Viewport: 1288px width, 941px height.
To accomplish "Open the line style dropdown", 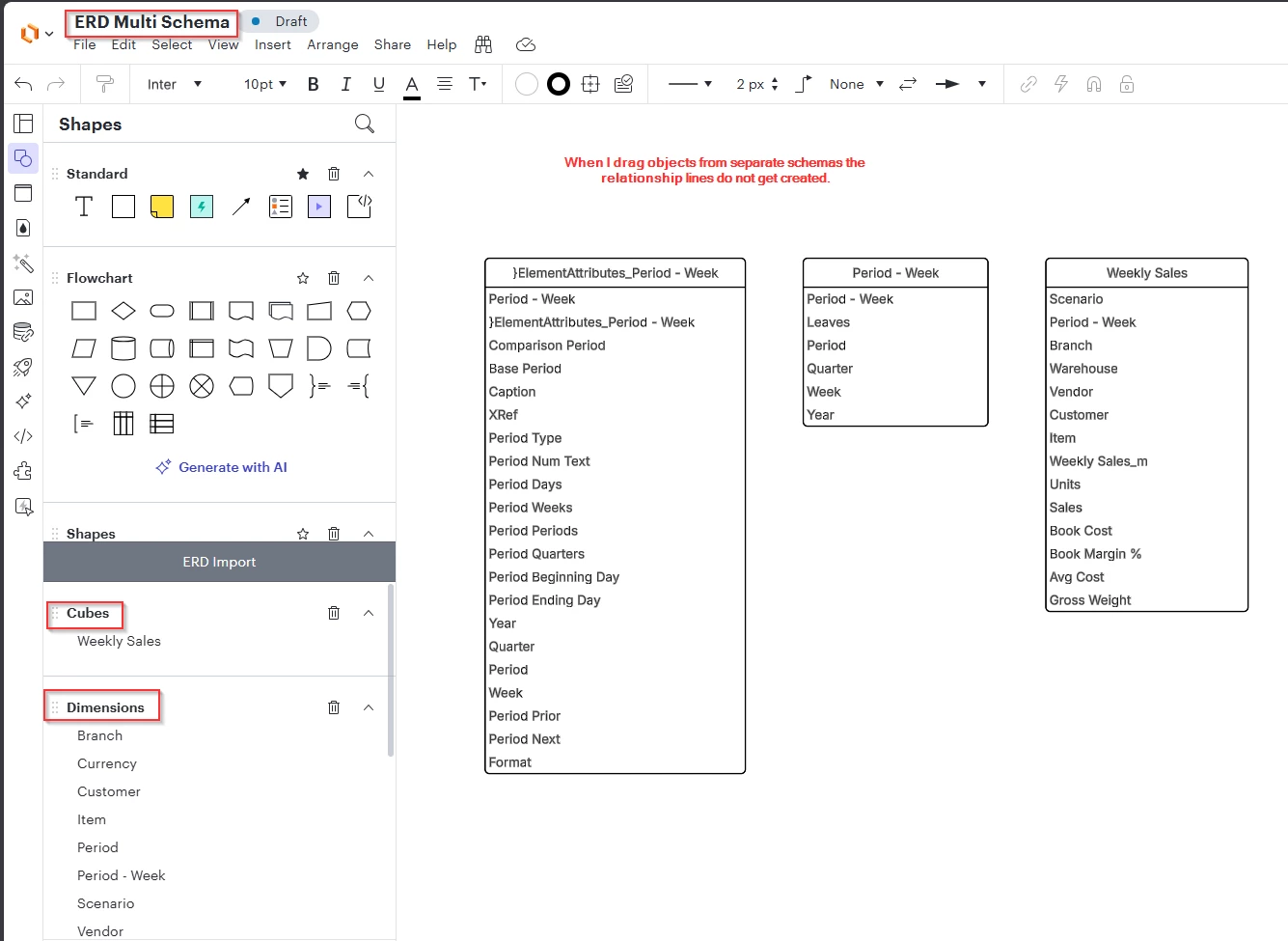I will pos(690,84).
